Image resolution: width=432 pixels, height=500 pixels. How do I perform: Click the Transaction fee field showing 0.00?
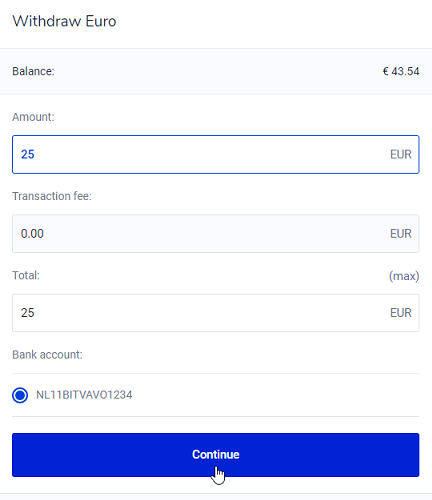coord(216,234)
